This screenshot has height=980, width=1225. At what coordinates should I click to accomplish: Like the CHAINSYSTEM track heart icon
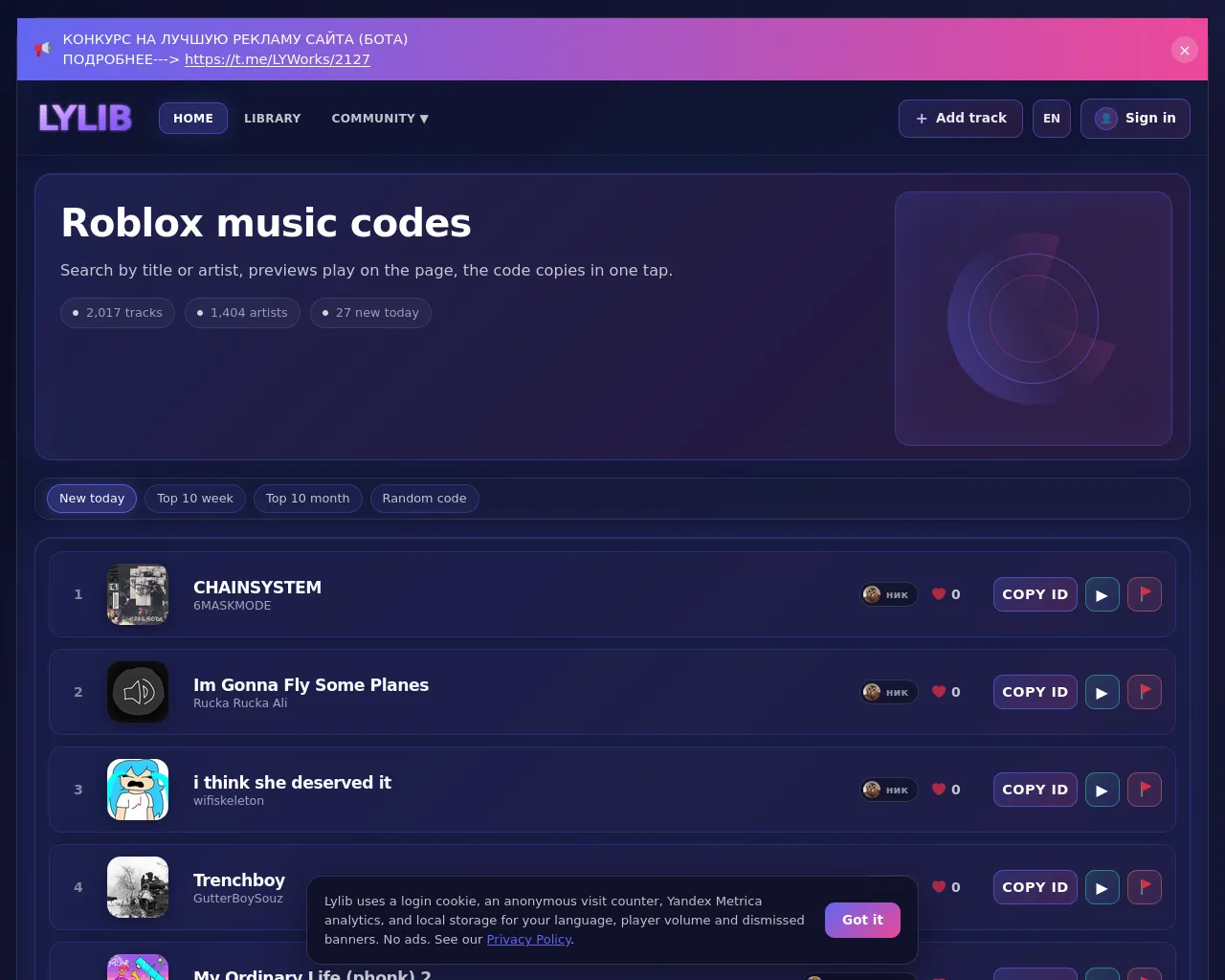pyautogui.click(x=939, y=594)
